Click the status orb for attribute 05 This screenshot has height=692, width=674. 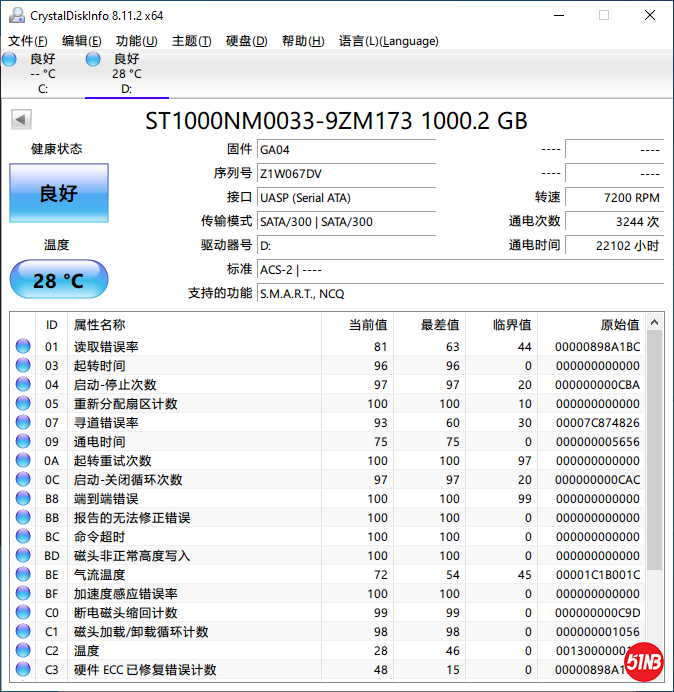[23, 404]
